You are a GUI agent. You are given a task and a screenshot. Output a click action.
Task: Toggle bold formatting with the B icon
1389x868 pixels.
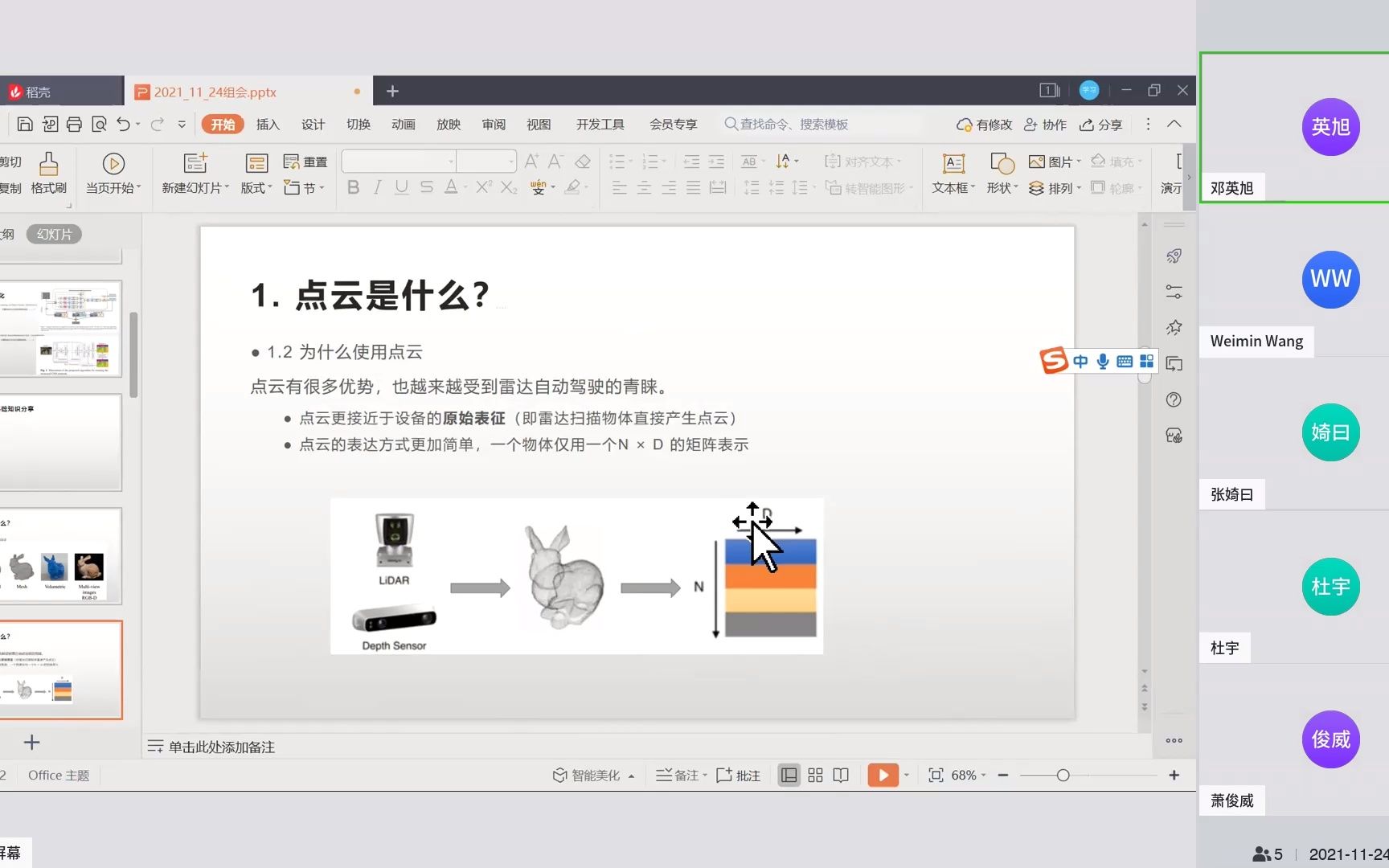point(352,186)
